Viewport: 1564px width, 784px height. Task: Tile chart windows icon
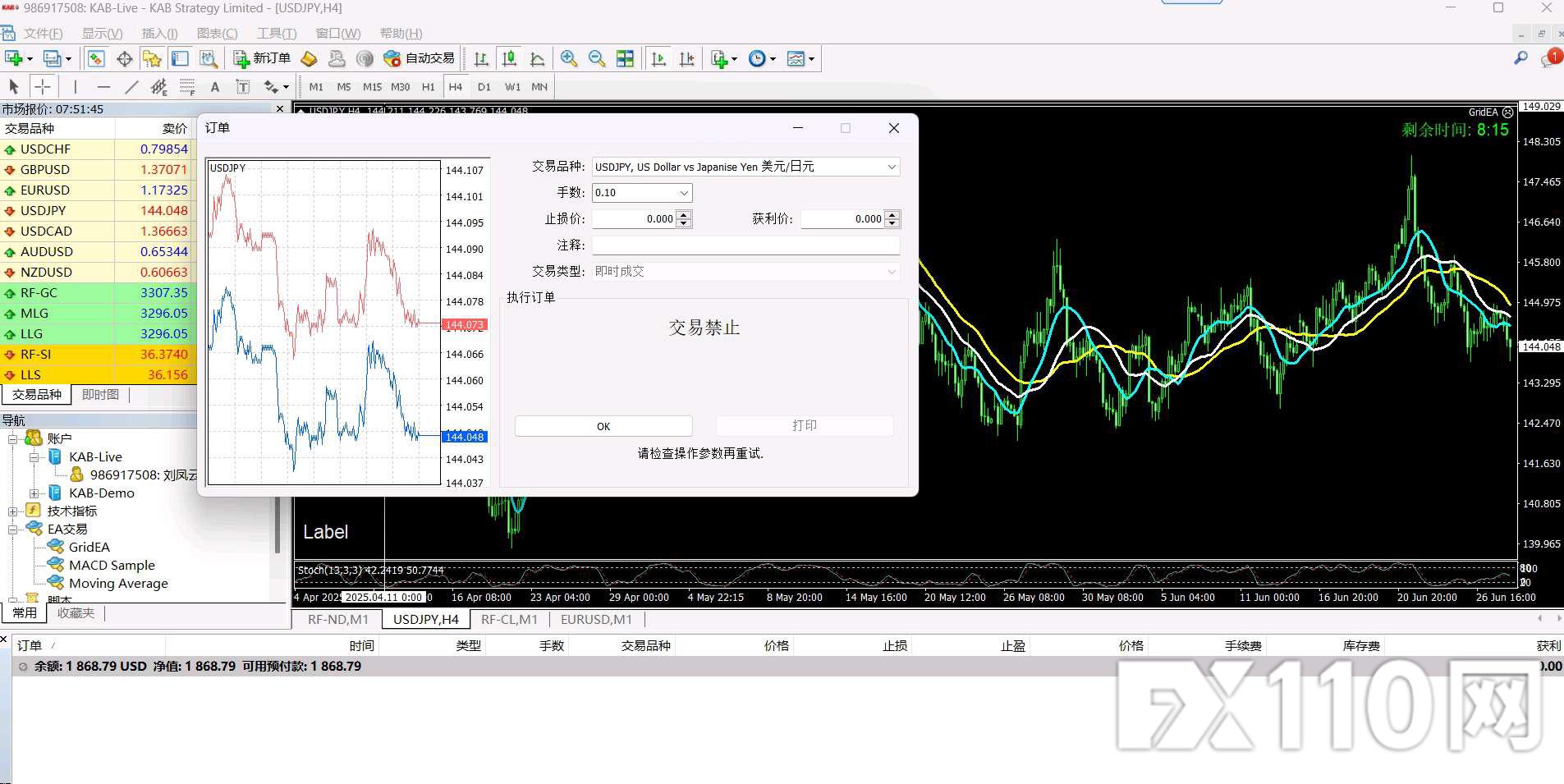[625, 58]
